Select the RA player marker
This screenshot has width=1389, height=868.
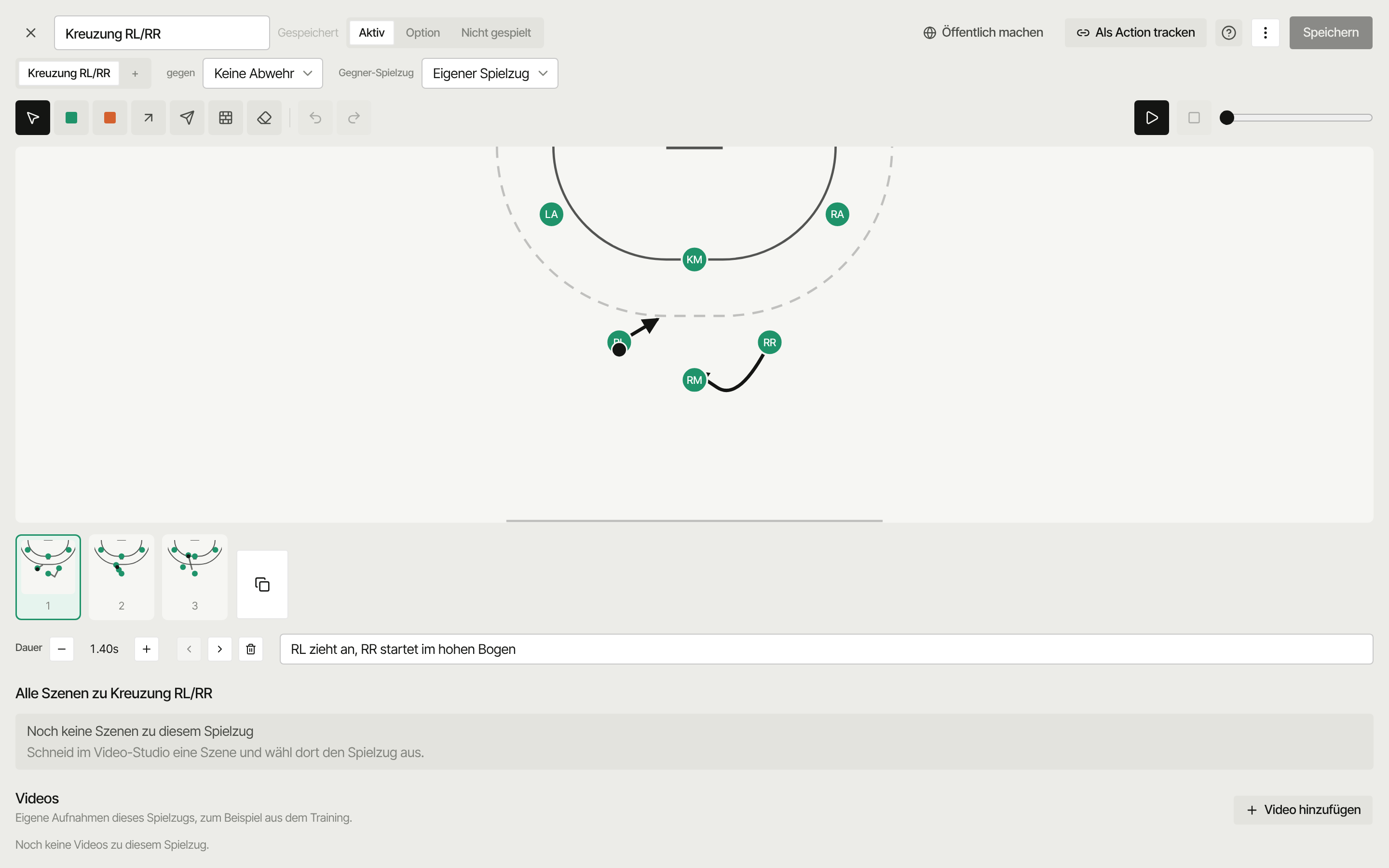click(x=837, y=214)
